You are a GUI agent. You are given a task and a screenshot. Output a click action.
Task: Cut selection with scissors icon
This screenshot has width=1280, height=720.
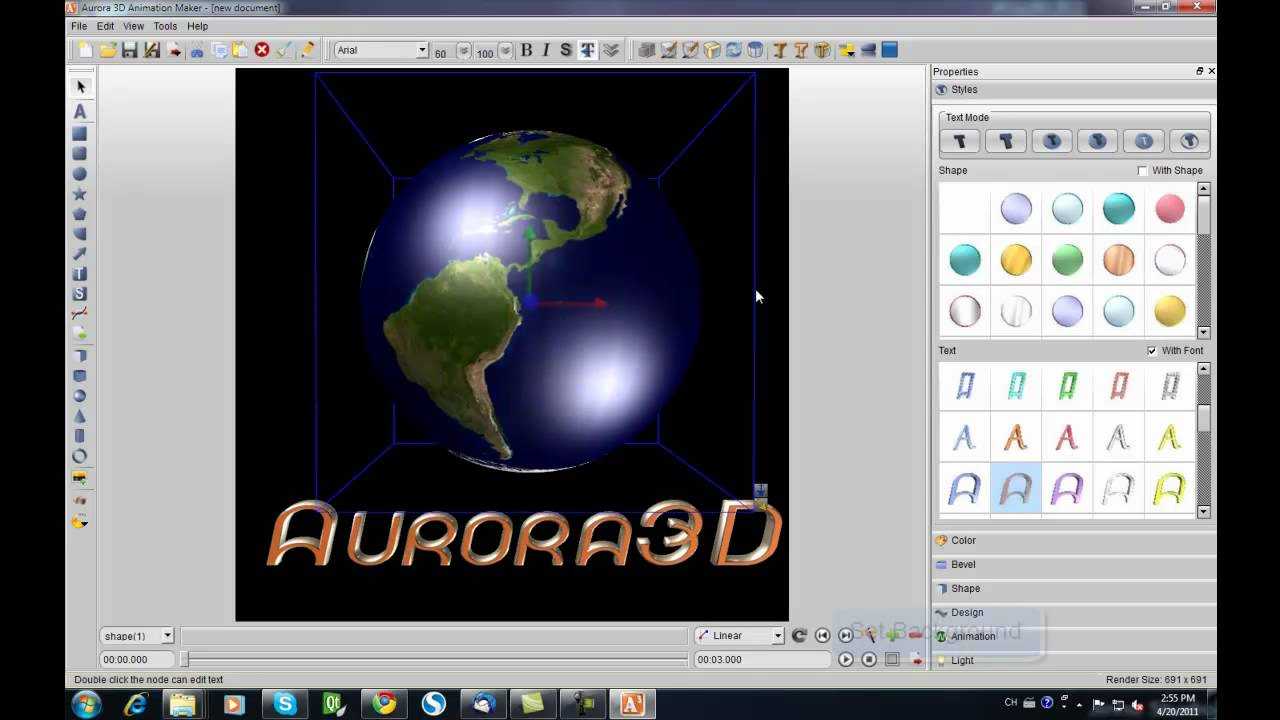click(197, 50)
